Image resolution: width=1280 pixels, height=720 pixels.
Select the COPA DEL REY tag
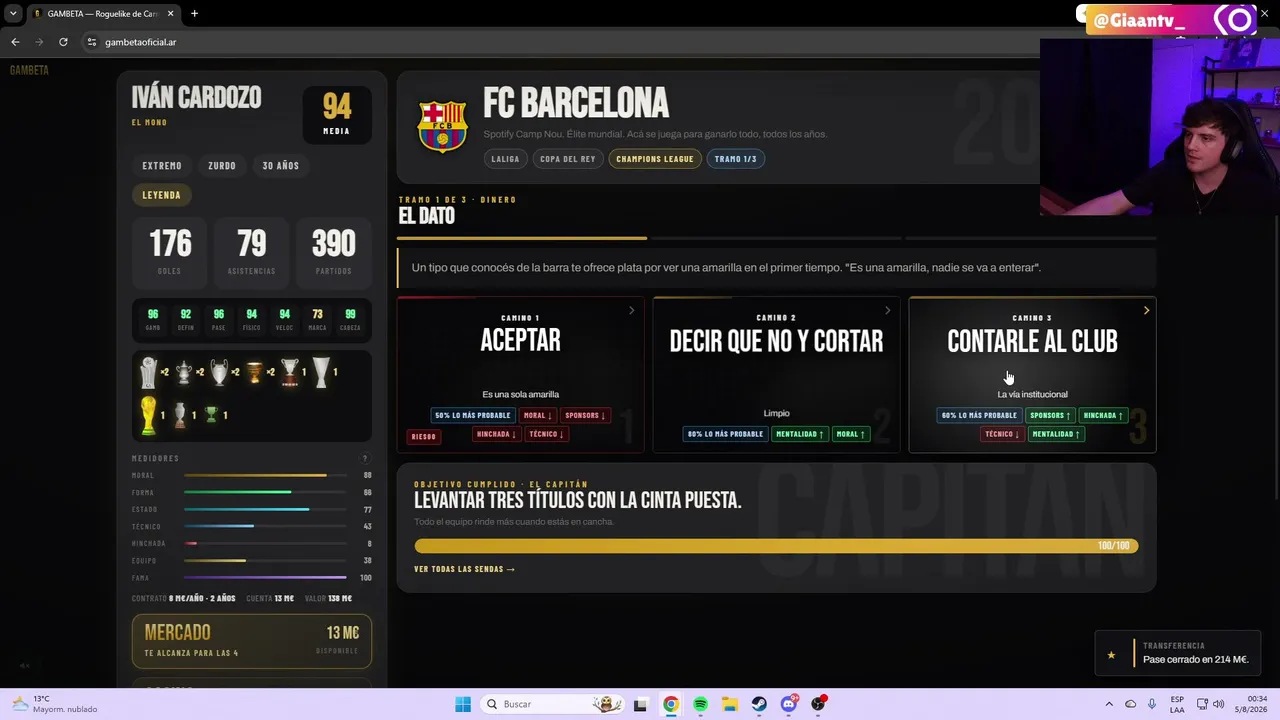568,159
